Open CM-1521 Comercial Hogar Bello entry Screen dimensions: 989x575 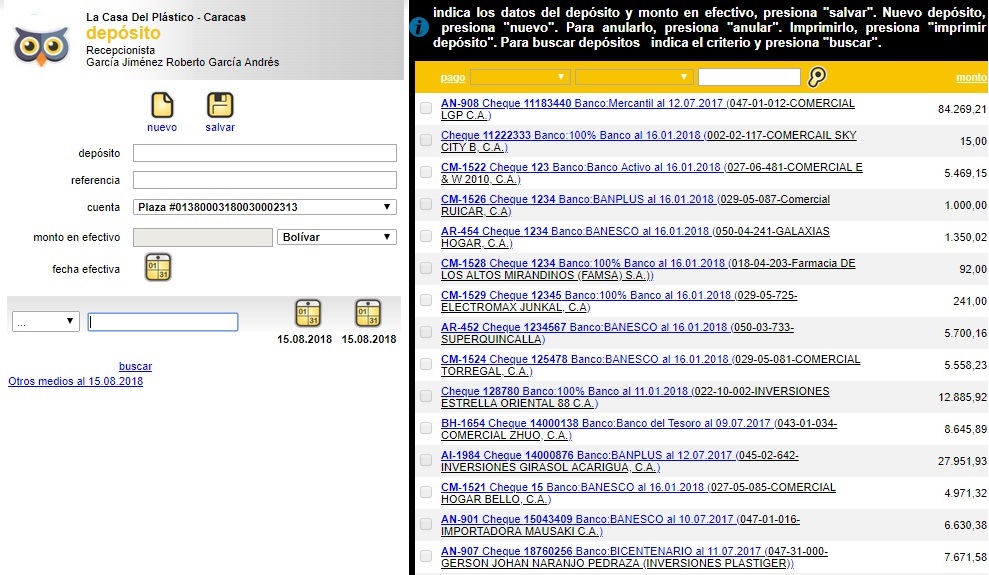pos(638,493)
